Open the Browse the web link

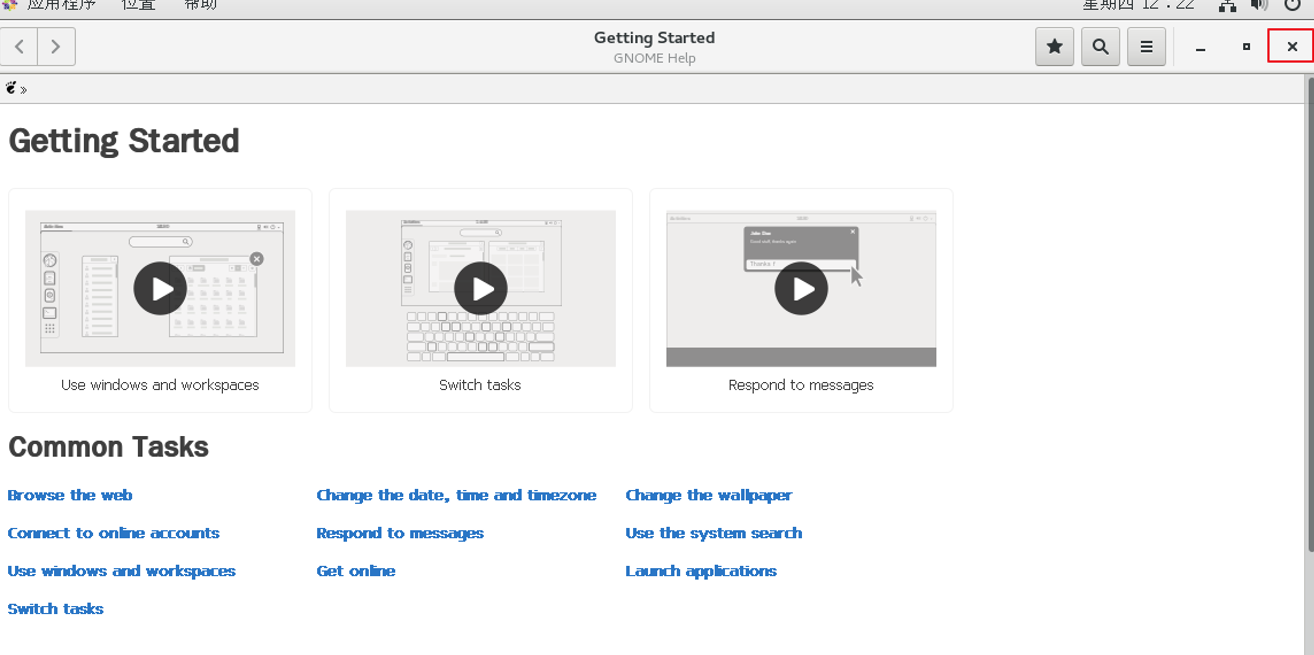[x=70, y=495]
